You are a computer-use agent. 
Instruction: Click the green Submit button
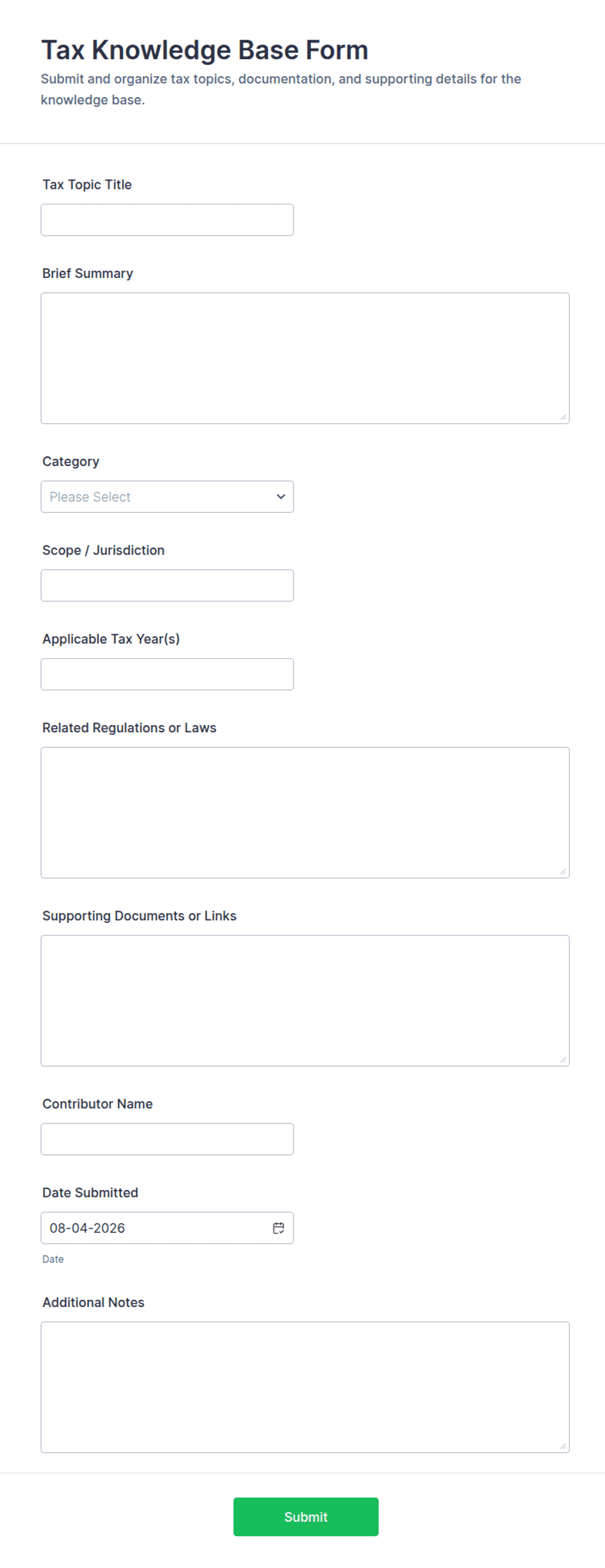[306, 1517]
